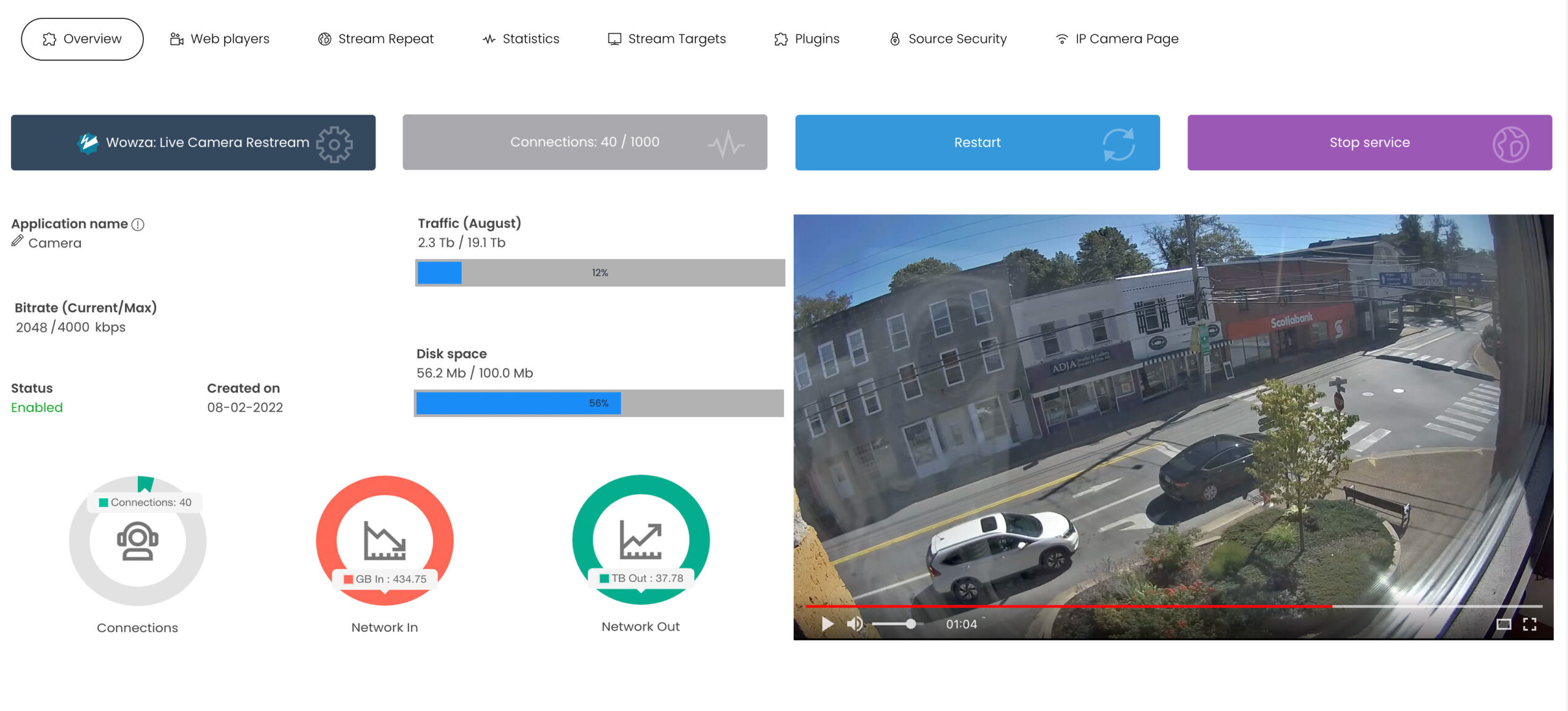1568x711 pixels.
Task: Click the Stop service button
Action: coord(1369,142)
